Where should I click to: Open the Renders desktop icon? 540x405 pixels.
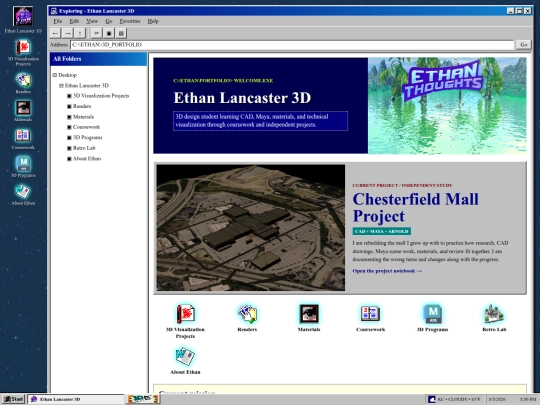(x=23, y=83)
